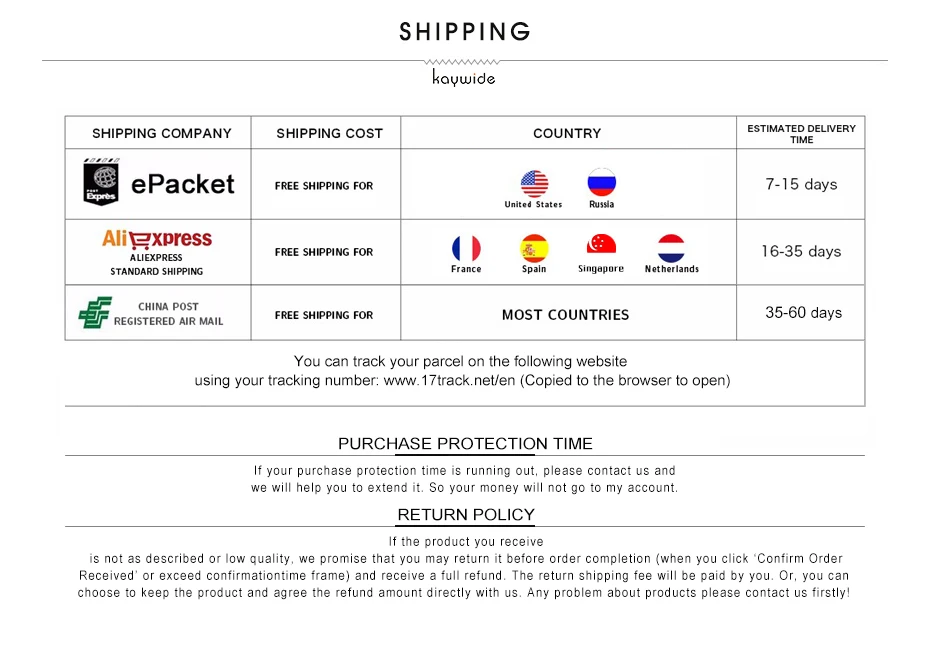Image resolution: width=930 pixels, height=660 pixels.
Task: Click the MOST COUNTRIES cell
Action: (x=565, y=315)
